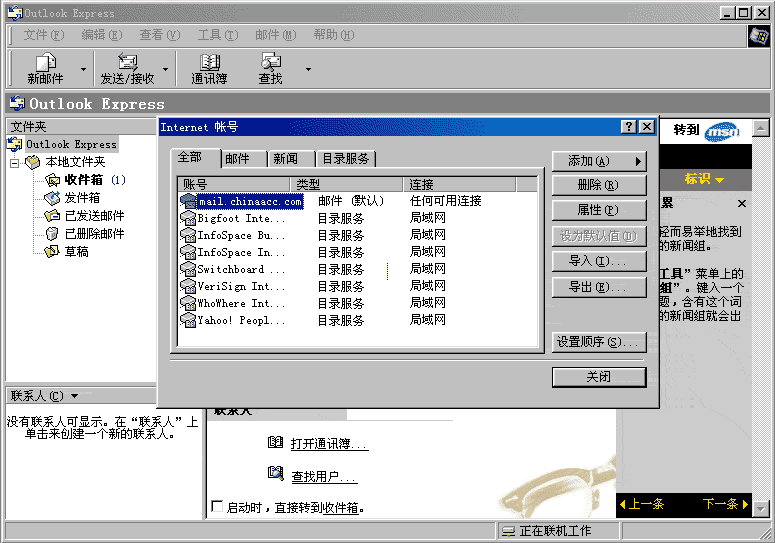Click the 打开通讯簿... link
Image resolution: width=775 pixels, height=543 pixels.
[329, 444]
